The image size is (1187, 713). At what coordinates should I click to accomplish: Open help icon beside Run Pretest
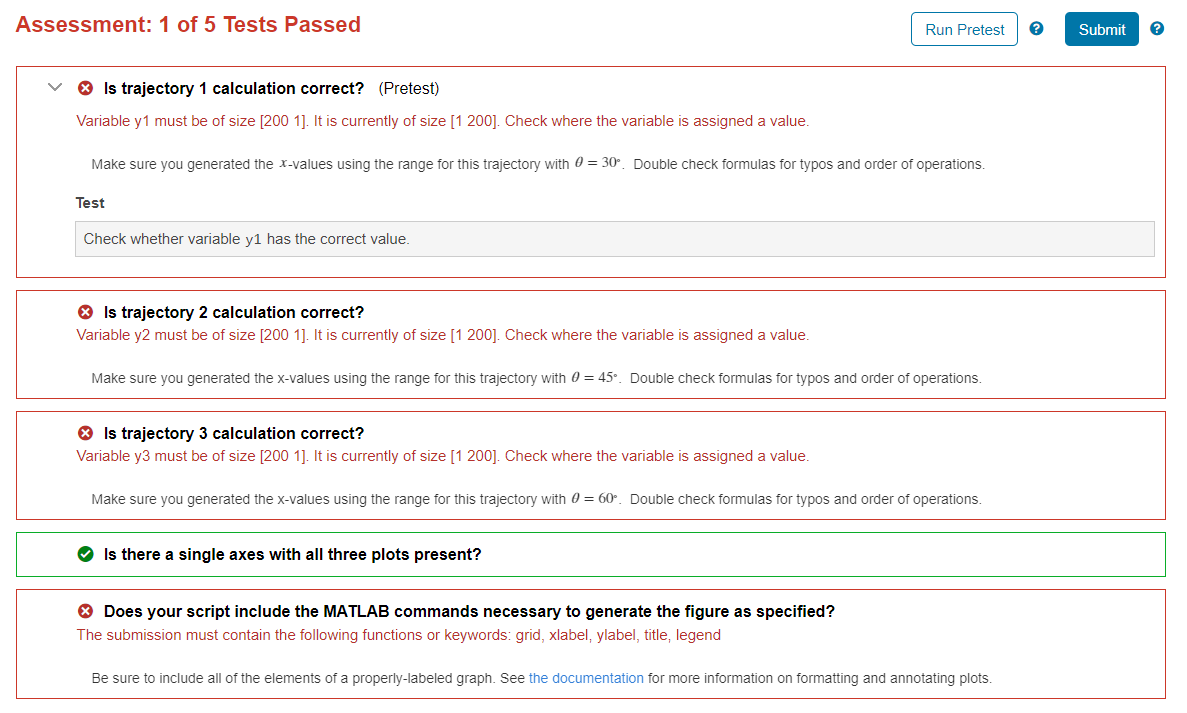[x=1036, y=29]
